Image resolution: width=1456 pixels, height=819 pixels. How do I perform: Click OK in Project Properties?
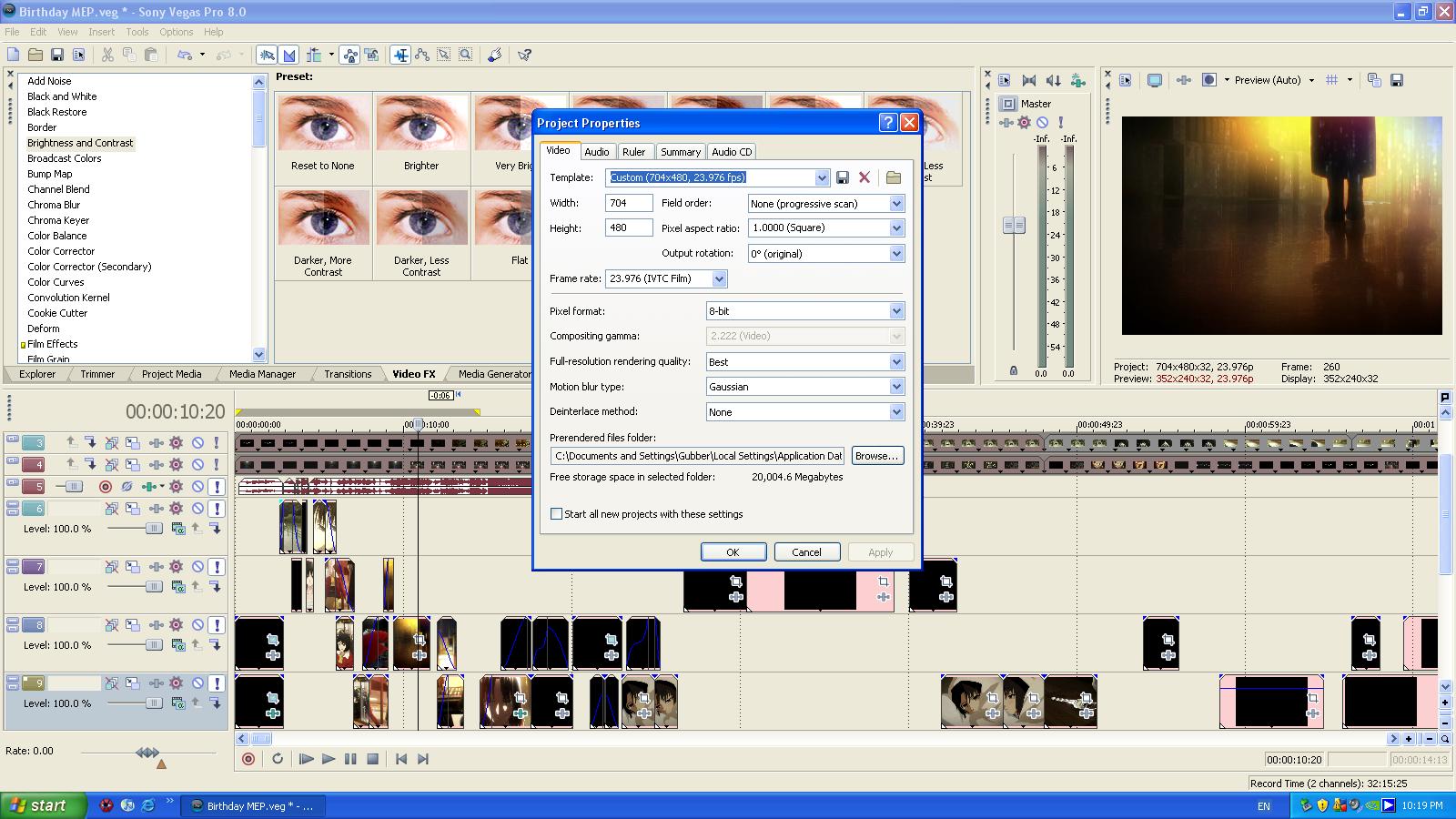(733, 552)
